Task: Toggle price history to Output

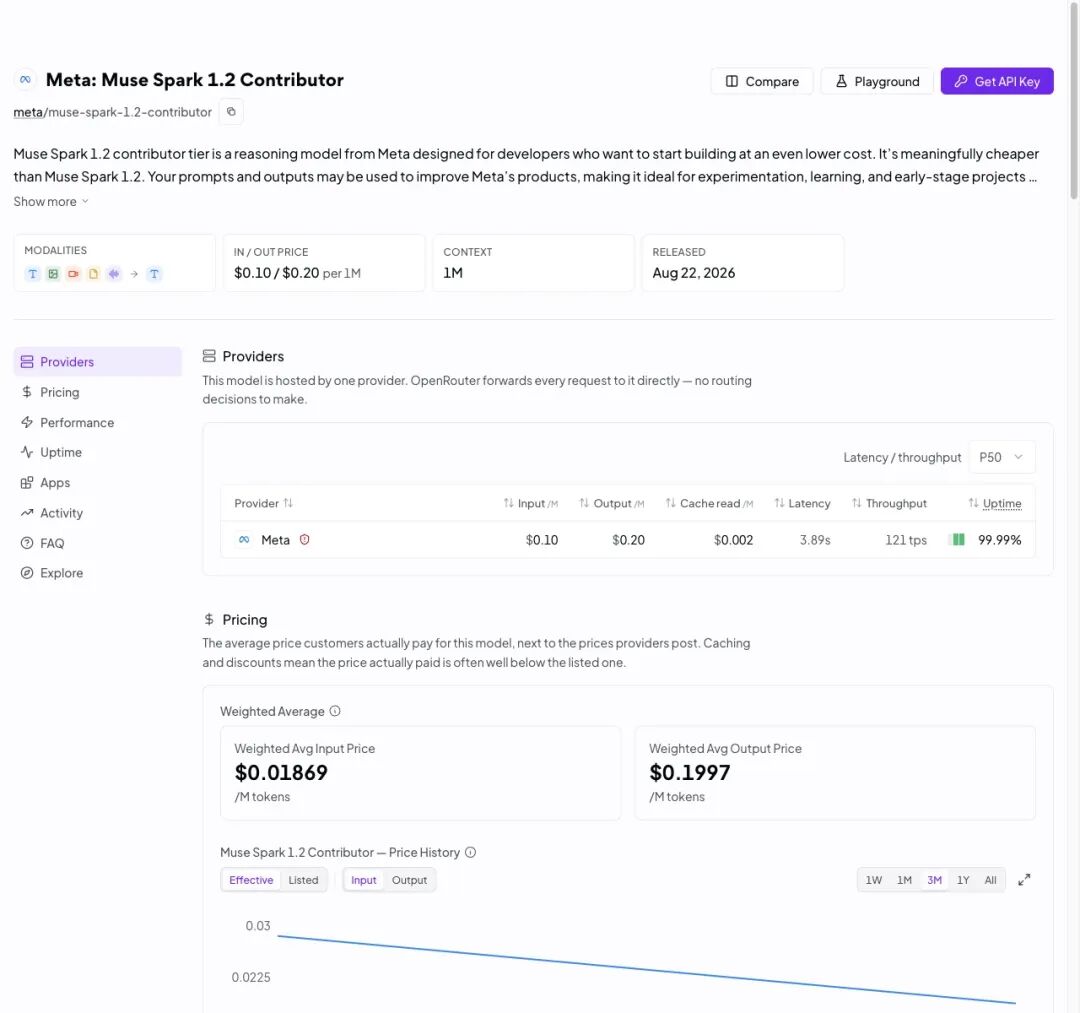Action: pyautogui.click(x=409, y=880)
